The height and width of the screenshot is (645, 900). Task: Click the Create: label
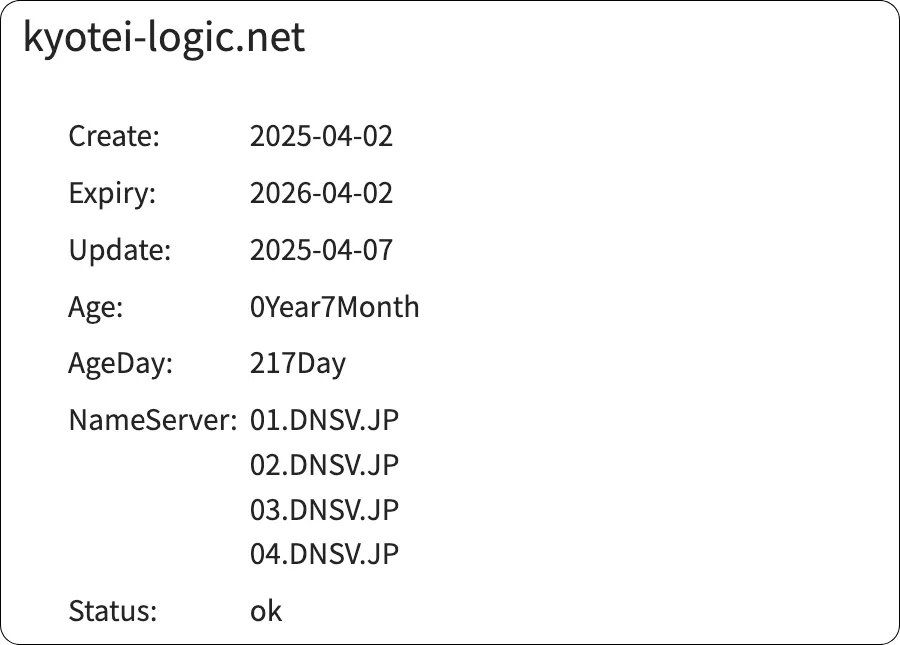click(114, 136)
